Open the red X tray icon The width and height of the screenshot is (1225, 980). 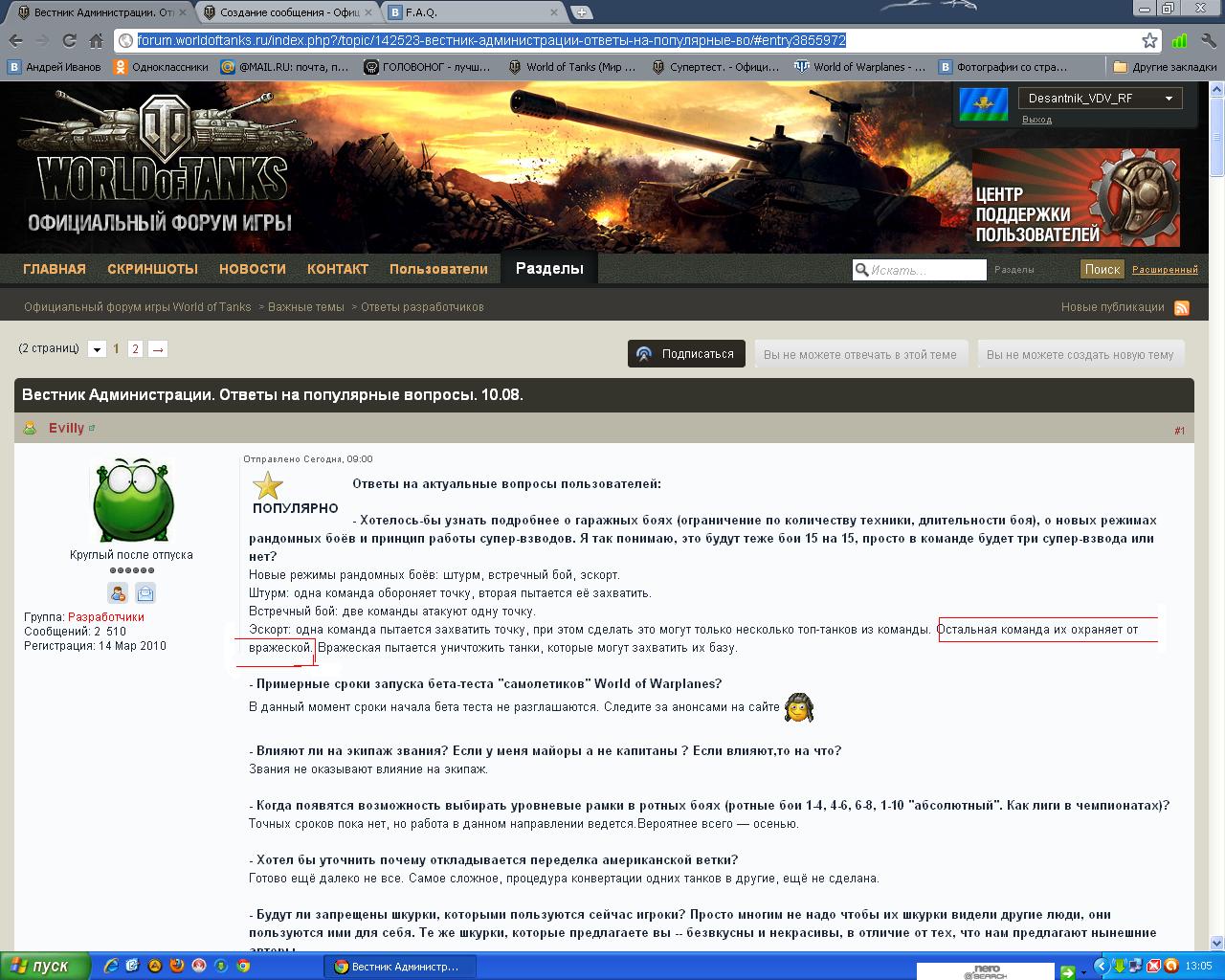click(1154, 966)
